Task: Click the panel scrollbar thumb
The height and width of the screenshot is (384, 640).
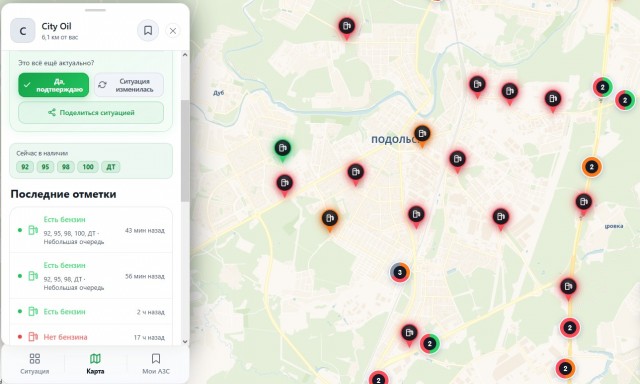Action: (x=185, y=151)
